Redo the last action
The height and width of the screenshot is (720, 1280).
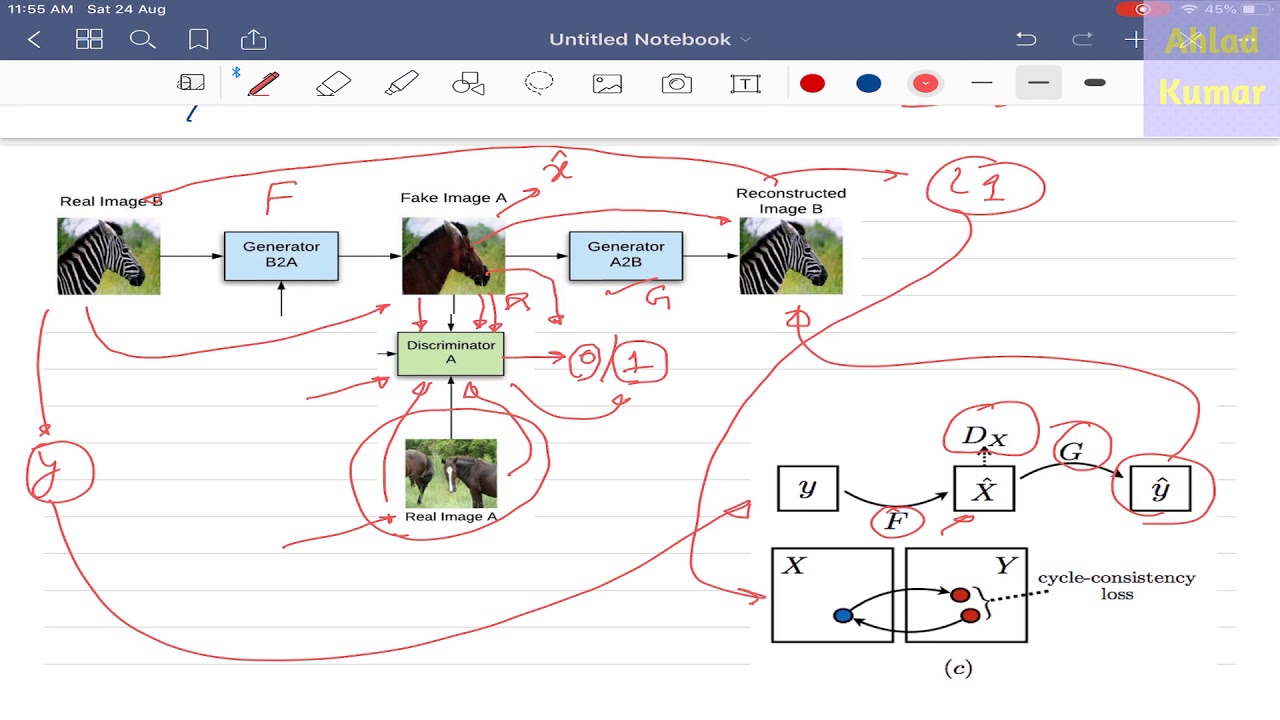click(x=1082, y=40)
